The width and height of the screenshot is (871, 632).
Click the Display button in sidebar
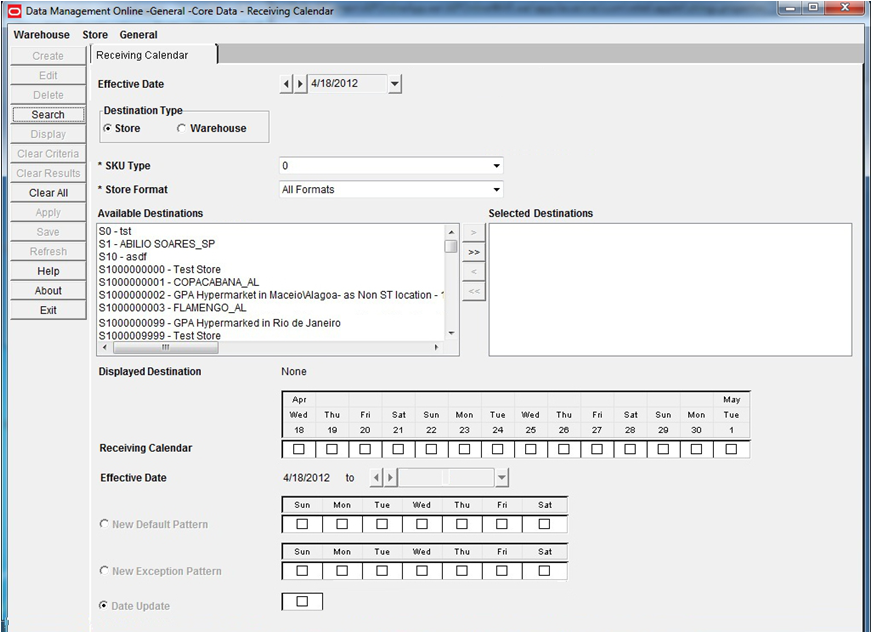pyautogui.click(x=48, y=134)
